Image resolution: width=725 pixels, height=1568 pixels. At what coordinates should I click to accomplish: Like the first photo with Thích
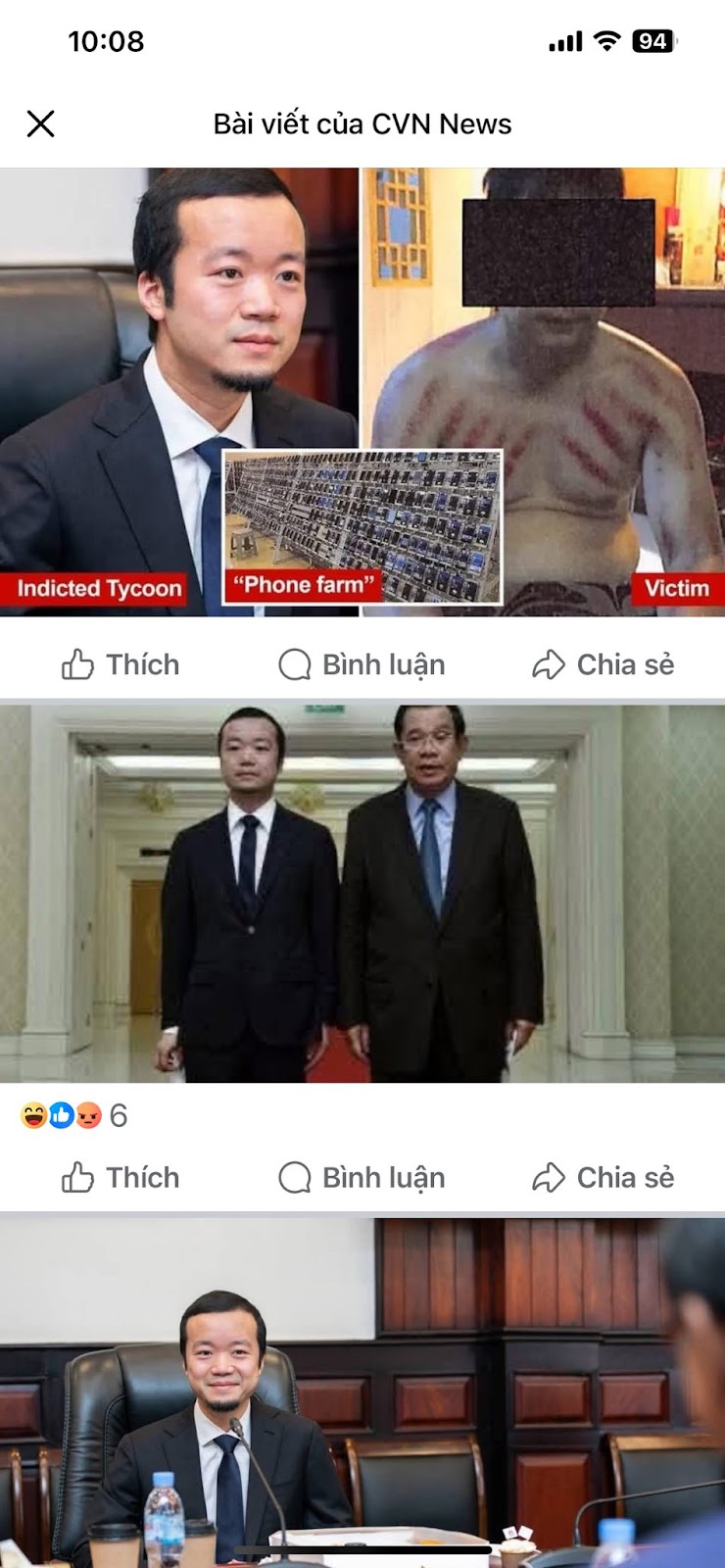point(121,664)
